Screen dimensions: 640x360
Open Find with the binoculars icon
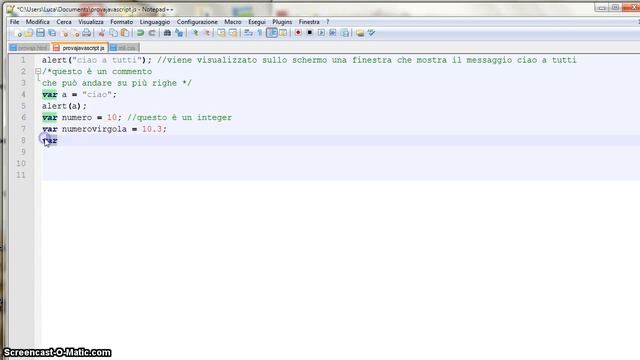tap(167, 33)
